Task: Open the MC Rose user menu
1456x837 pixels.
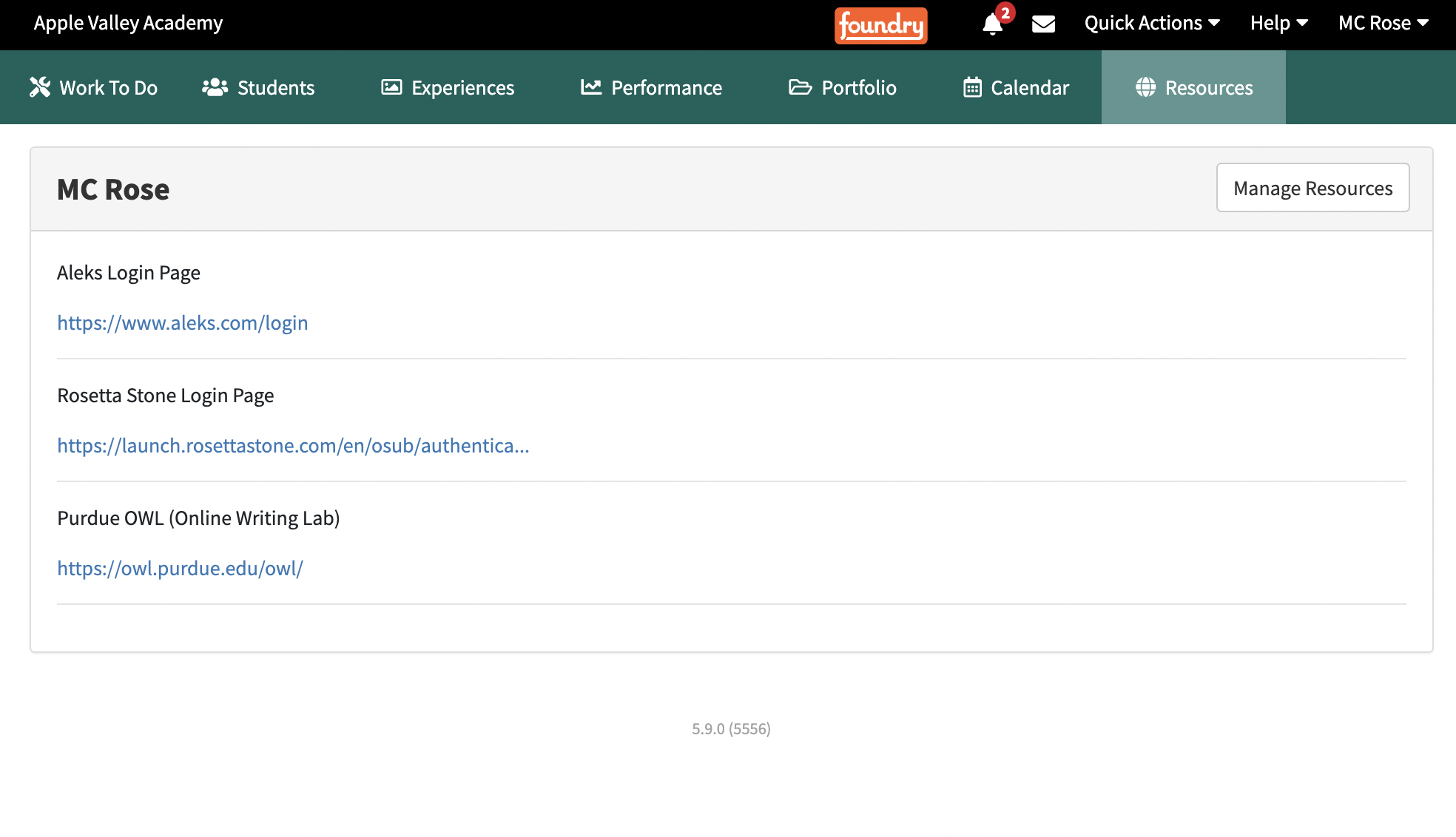Action: (1383, 23)
